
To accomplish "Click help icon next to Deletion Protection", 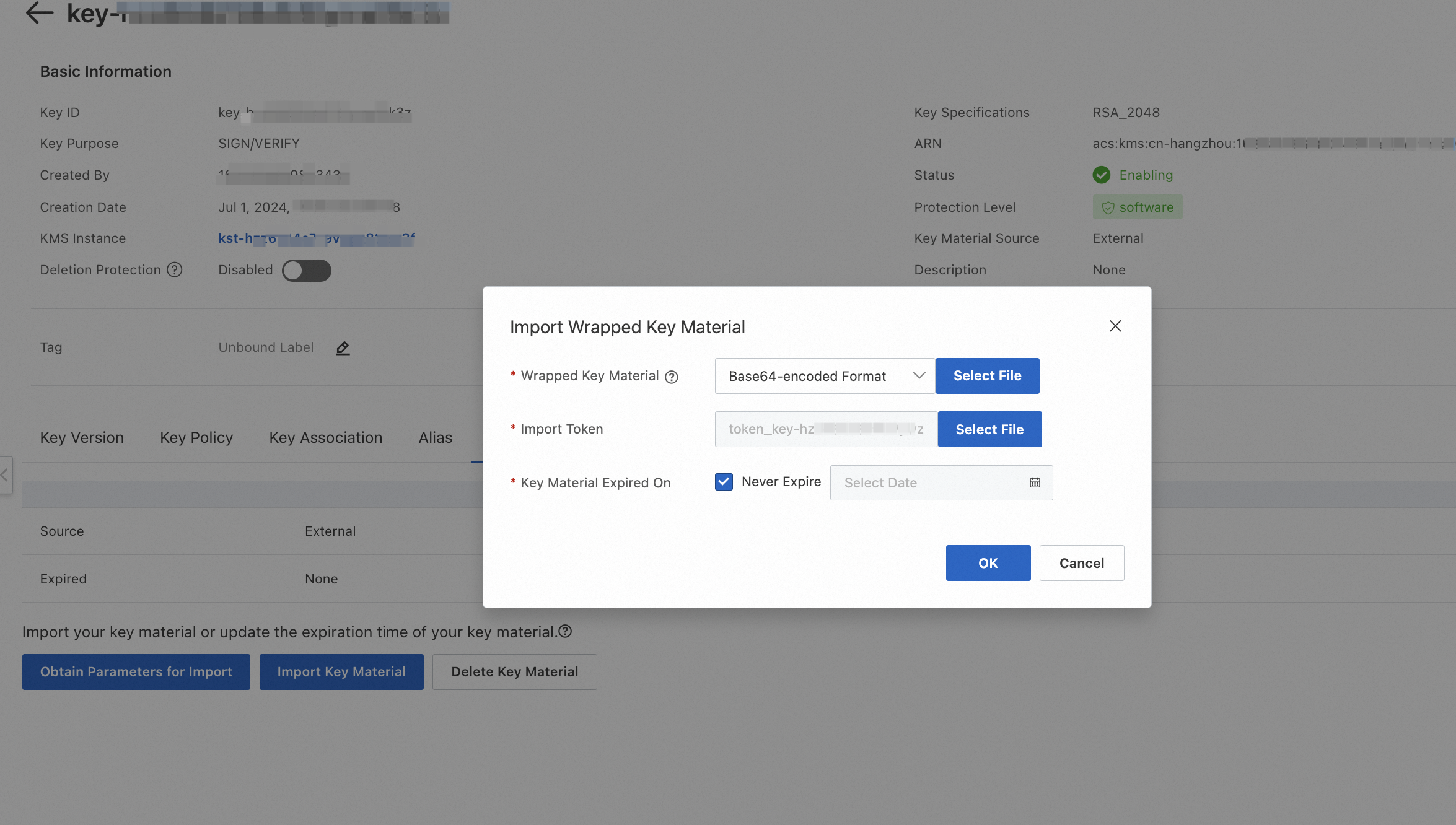I will [x=175, y=270].
